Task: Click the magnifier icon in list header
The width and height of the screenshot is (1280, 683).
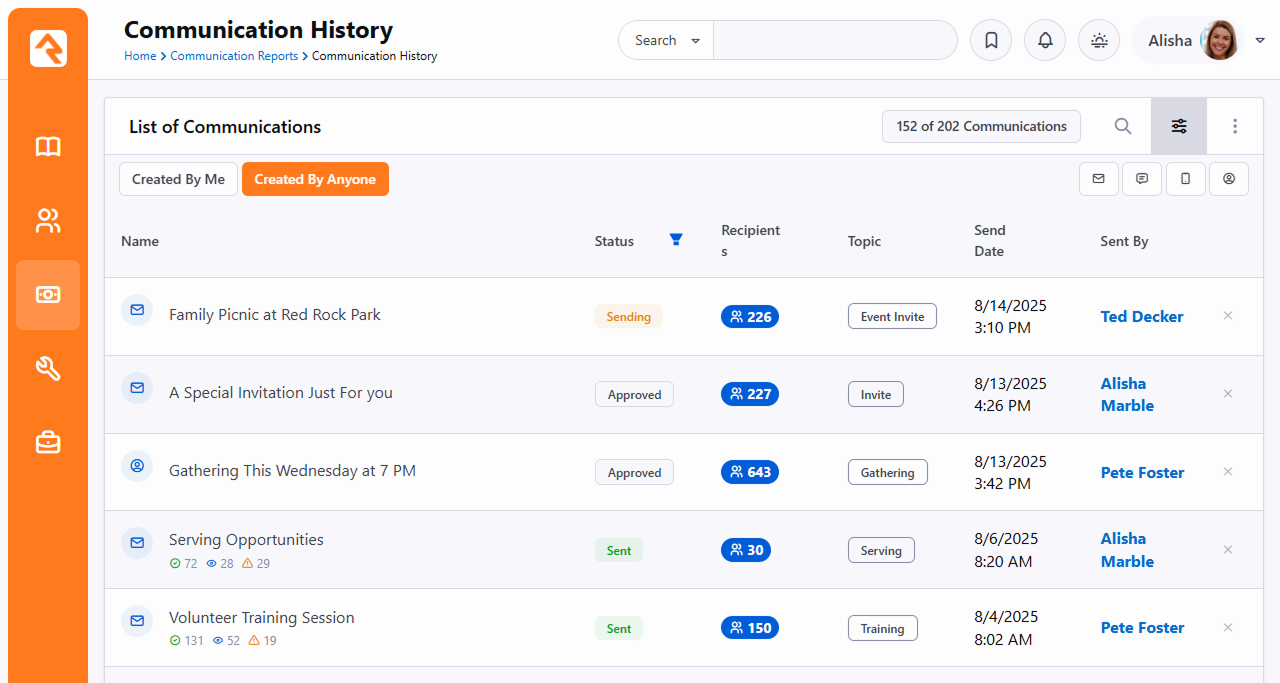Action: point(1123,126)
